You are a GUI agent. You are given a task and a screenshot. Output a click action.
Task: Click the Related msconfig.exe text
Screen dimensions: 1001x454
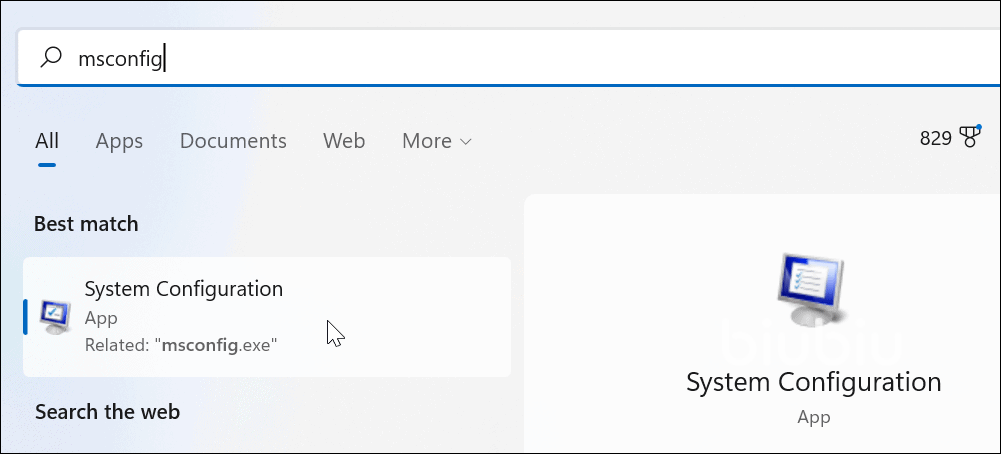coord(181,345)
